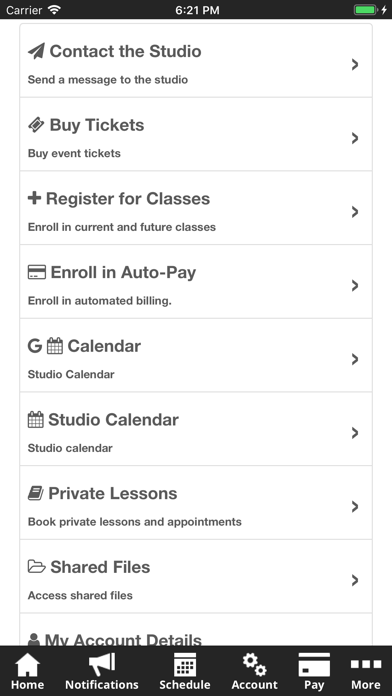Expand Contact the Studio using its chevron

(355, 65)
